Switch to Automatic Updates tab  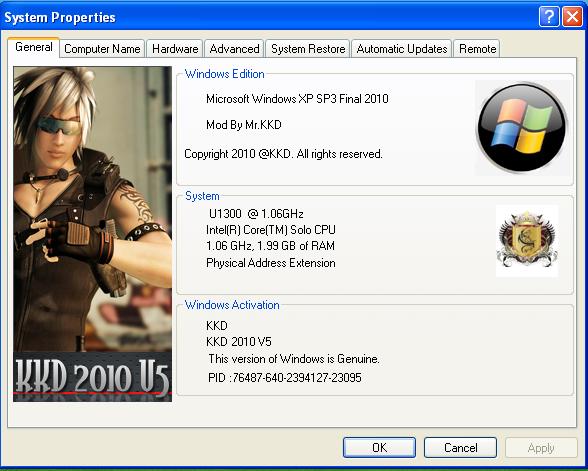(x=402, y=49)
